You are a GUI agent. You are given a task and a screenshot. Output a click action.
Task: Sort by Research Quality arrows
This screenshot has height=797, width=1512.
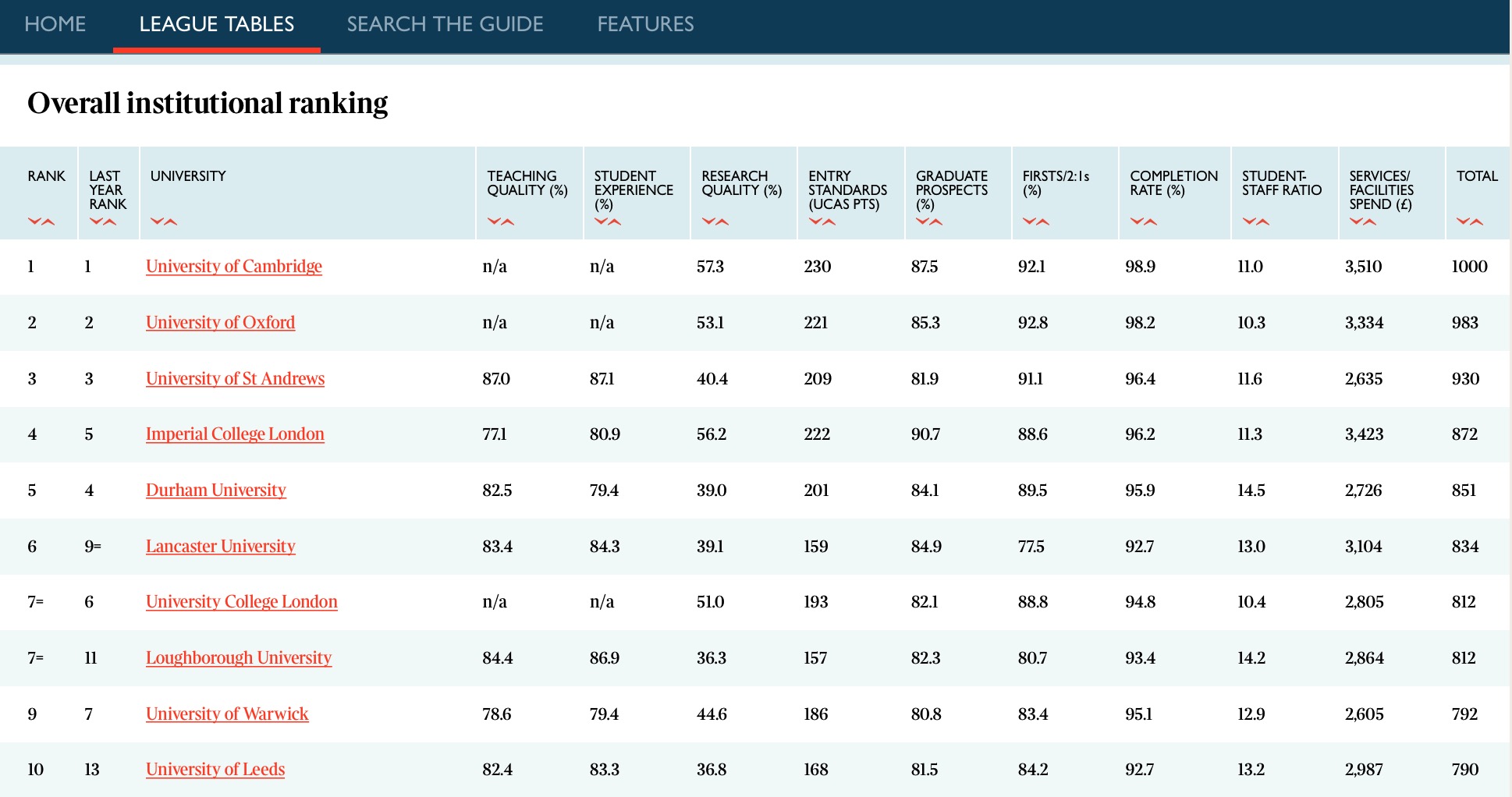[x=715, y=221]
